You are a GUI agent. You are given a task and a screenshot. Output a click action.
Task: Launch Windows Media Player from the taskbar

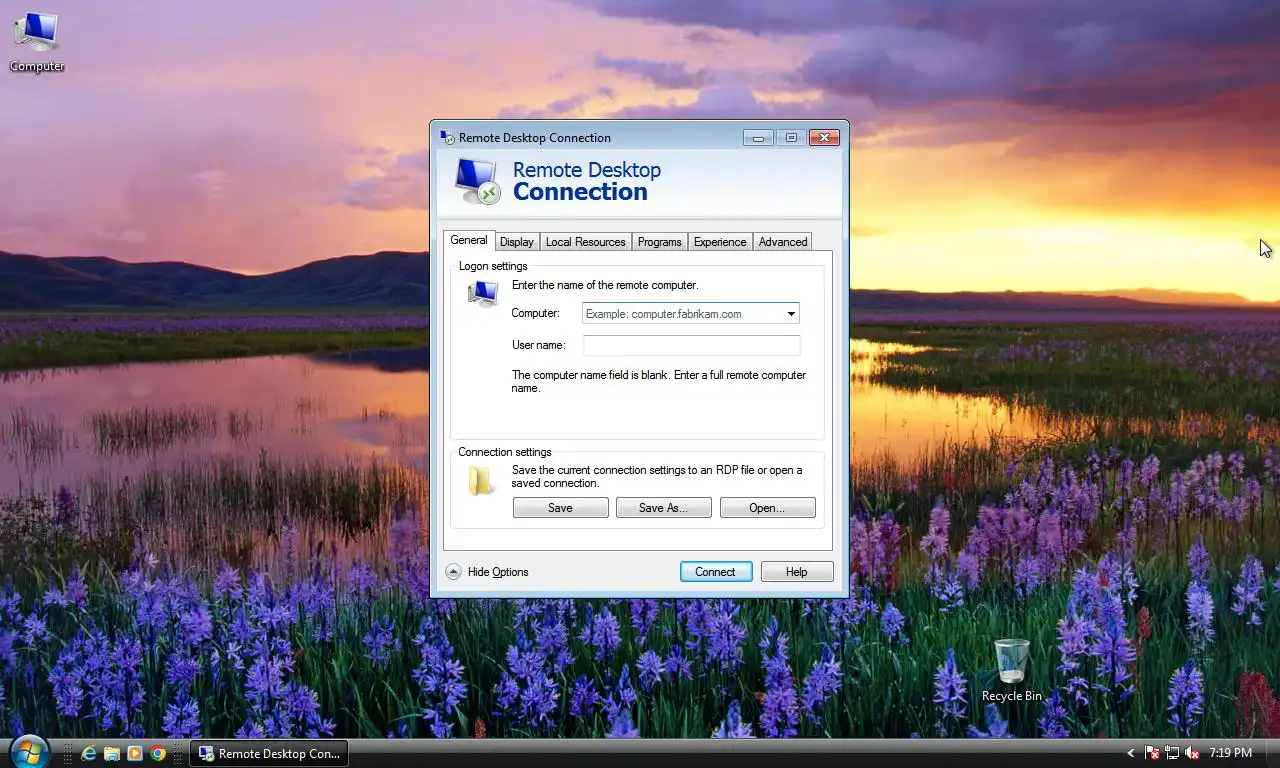coord(135,753)
